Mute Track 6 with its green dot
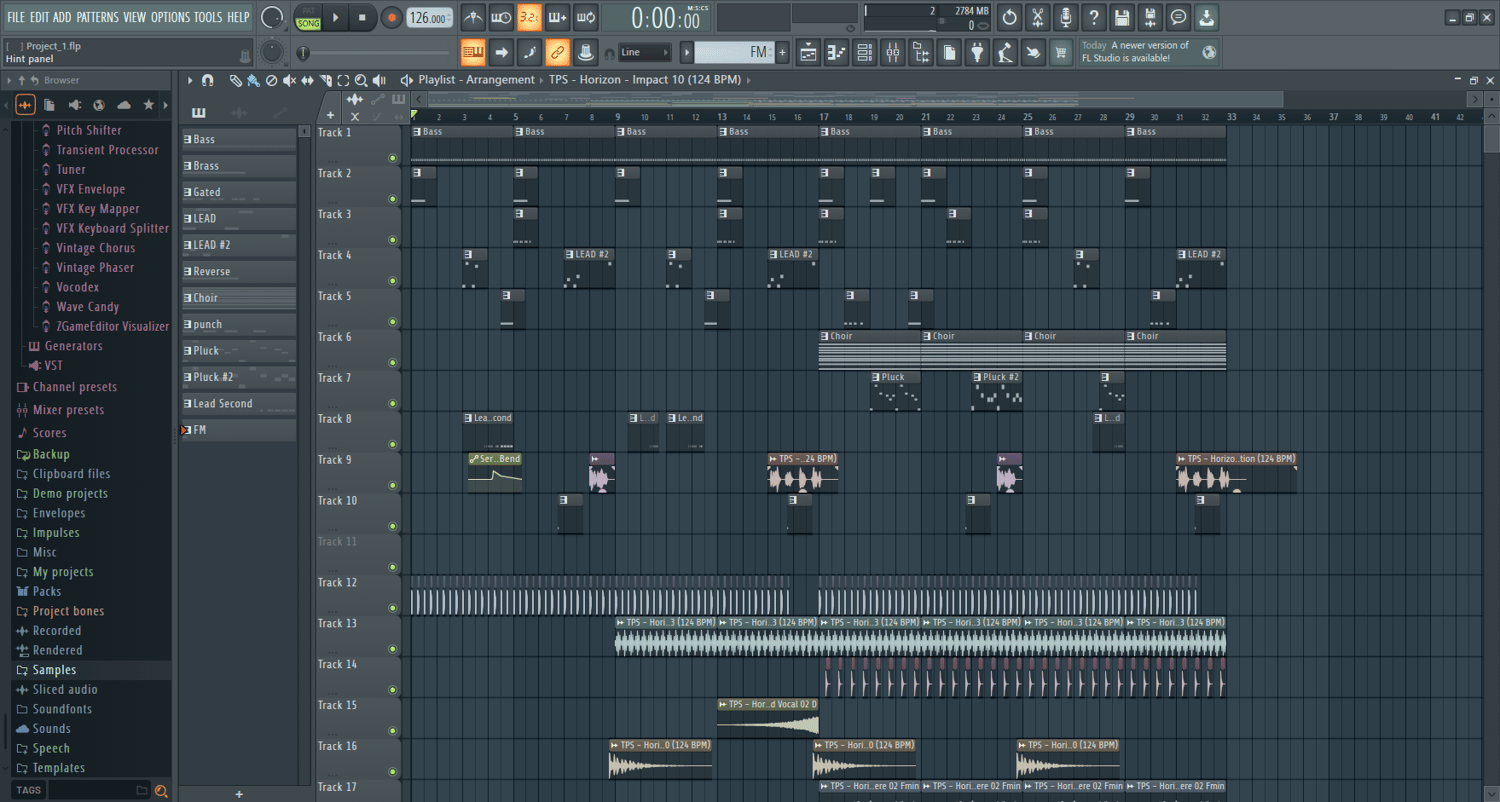This screenshot has width=1500, height=802. 393,363
